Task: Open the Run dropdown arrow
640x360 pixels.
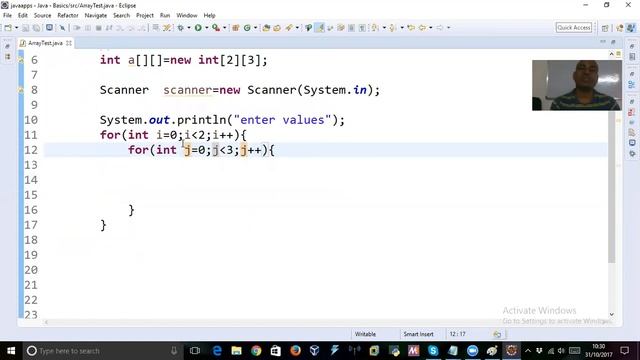Action: pos(207,28)
